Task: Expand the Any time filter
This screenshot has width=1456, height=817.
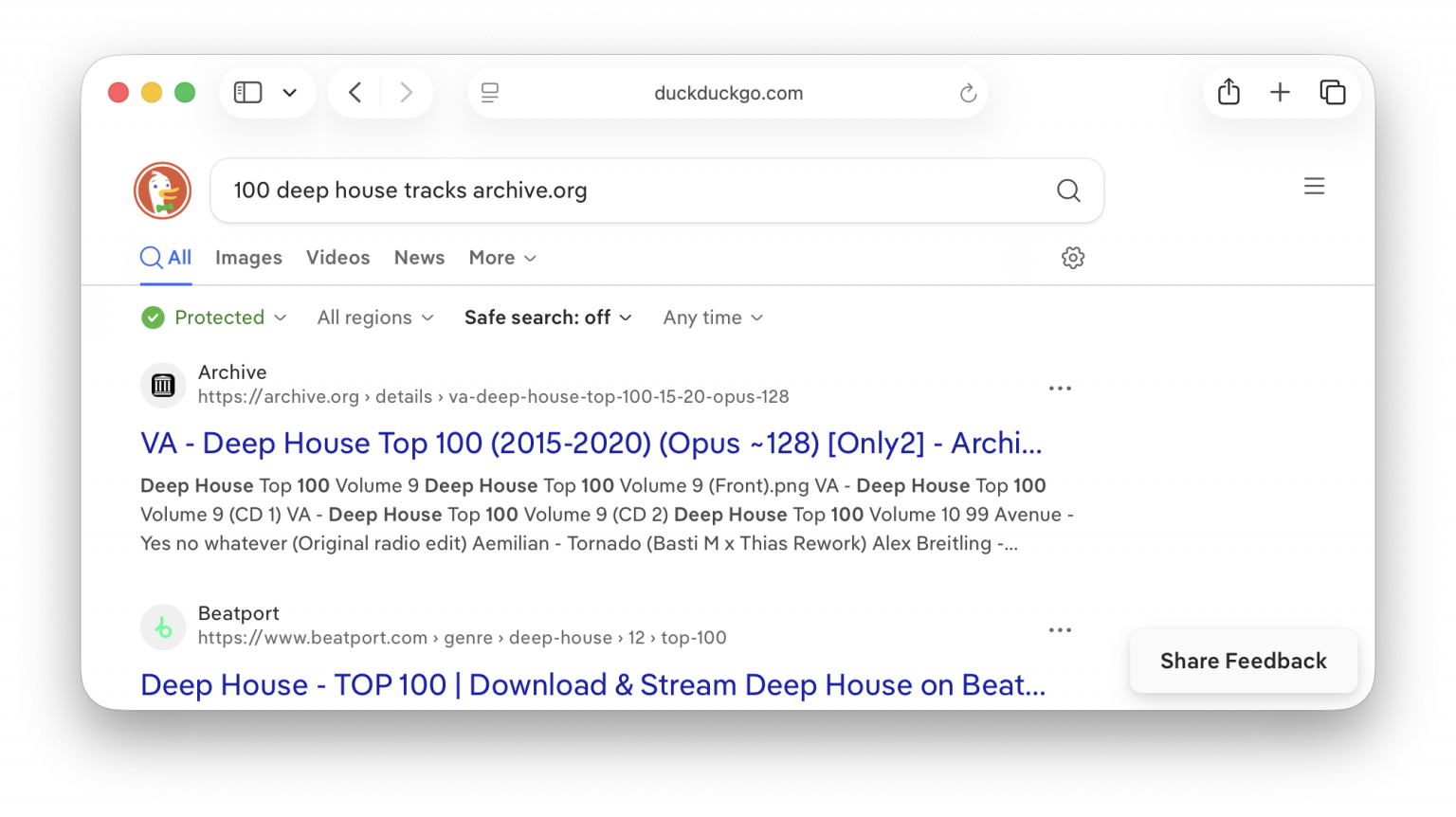Action: 713,318
